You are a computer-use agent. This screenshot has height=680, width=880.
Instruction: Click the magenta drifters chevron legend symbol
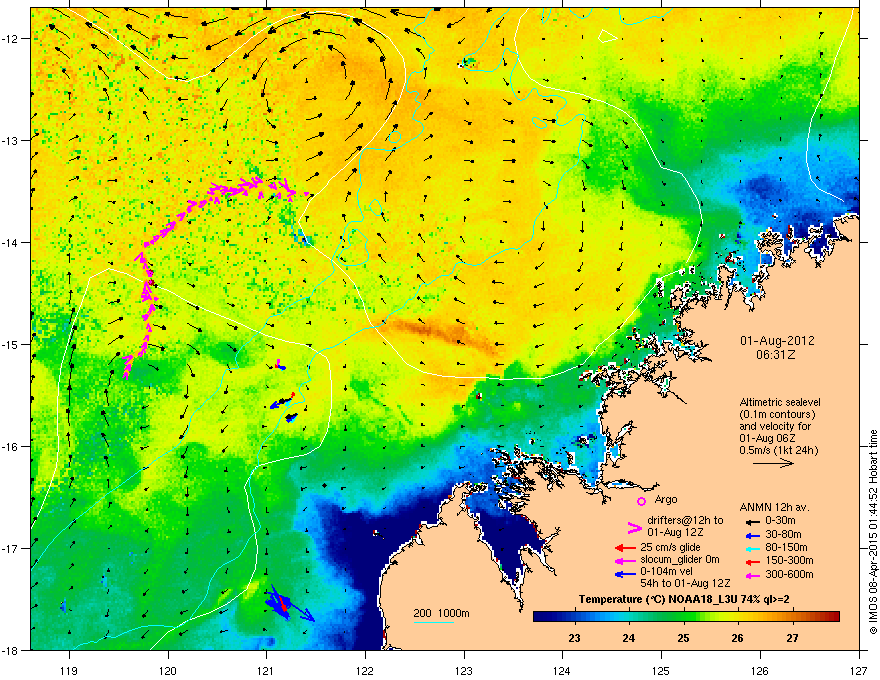pos(634,527)
